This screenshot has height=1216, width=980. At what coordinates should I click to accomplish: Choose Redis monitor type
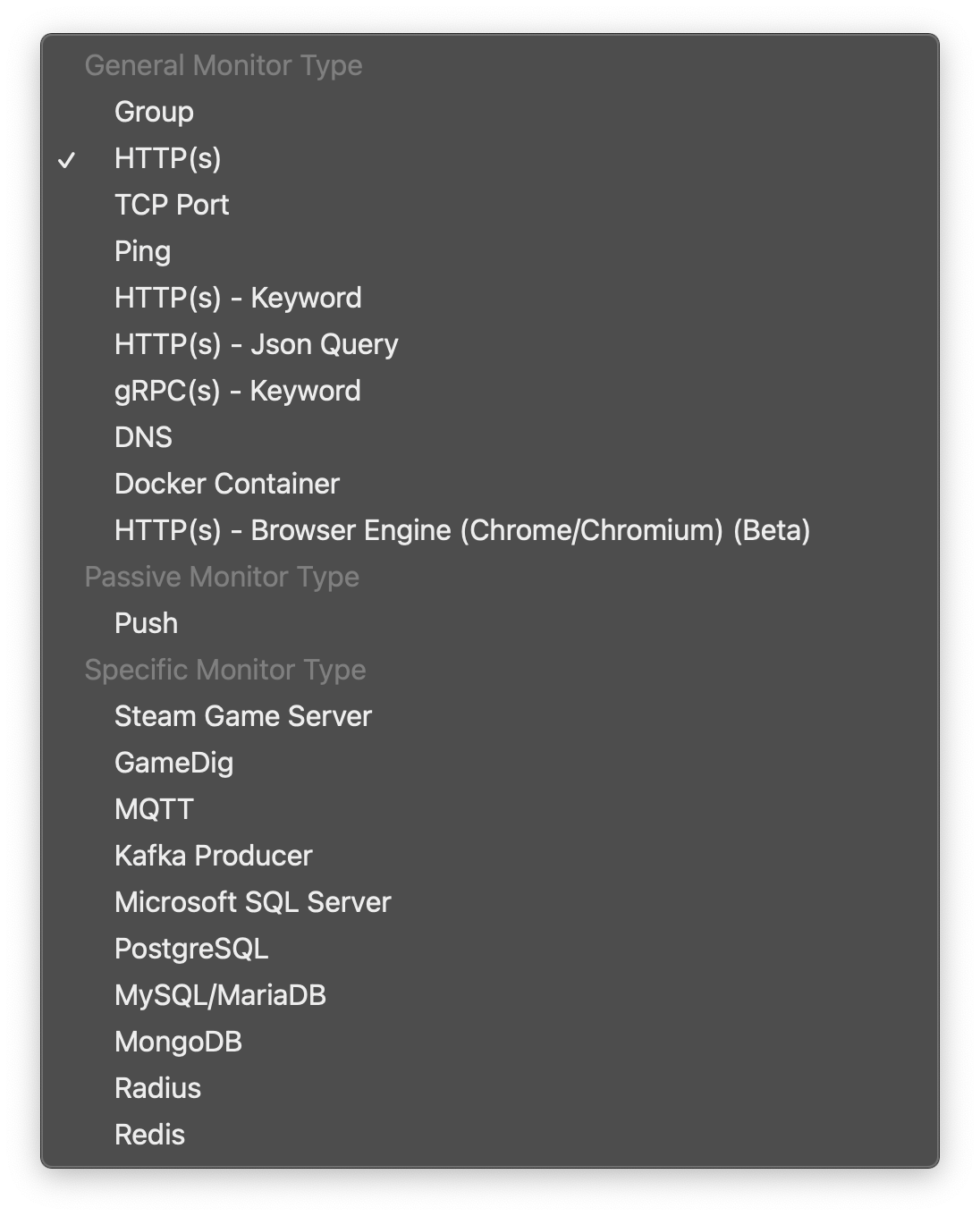click(149, 1135)
